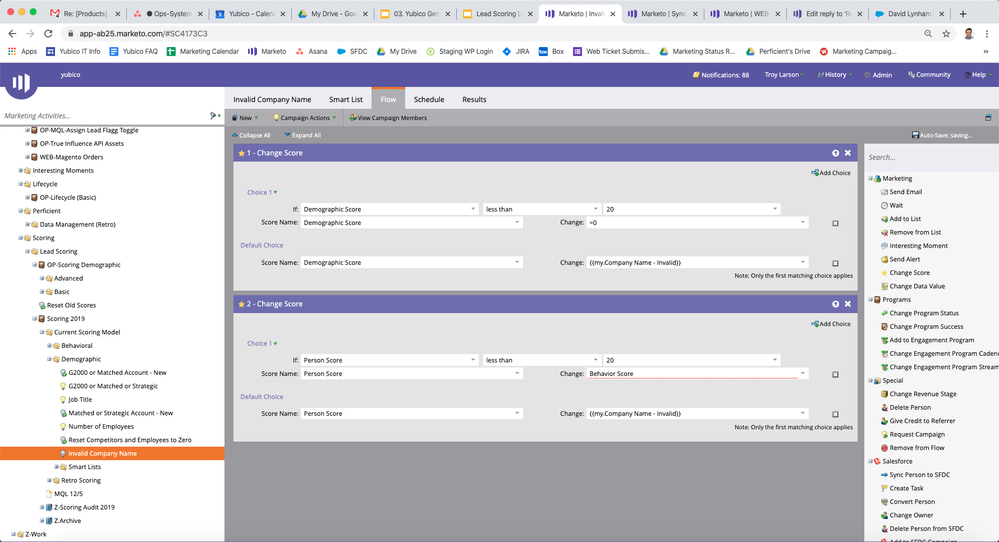Image resolution: width=999 pixels, height=542 pixels.
Task: Click Collapse All steps
Action: click(x=251, y=135)
